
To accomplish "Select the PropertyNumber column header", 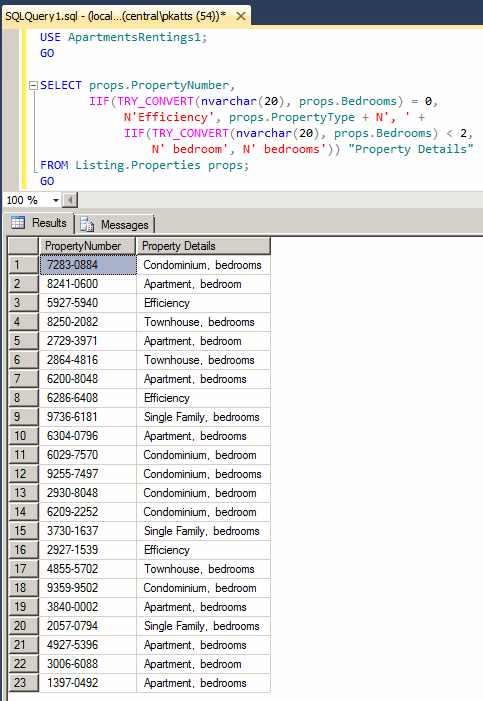I will tap(87, 246).
